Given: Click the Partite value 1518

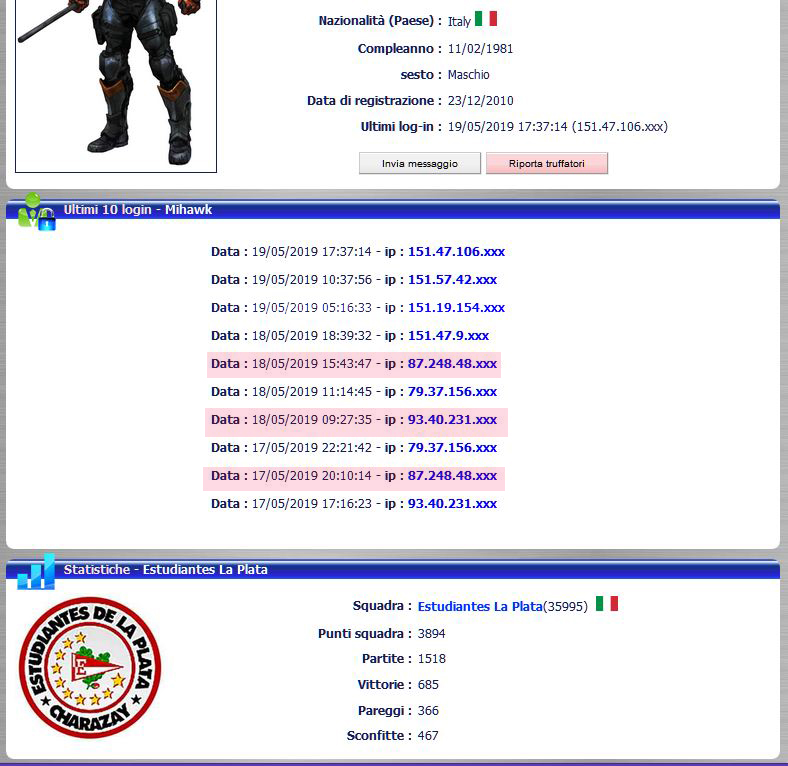Looking at the screenshot, I should [431, 658].
